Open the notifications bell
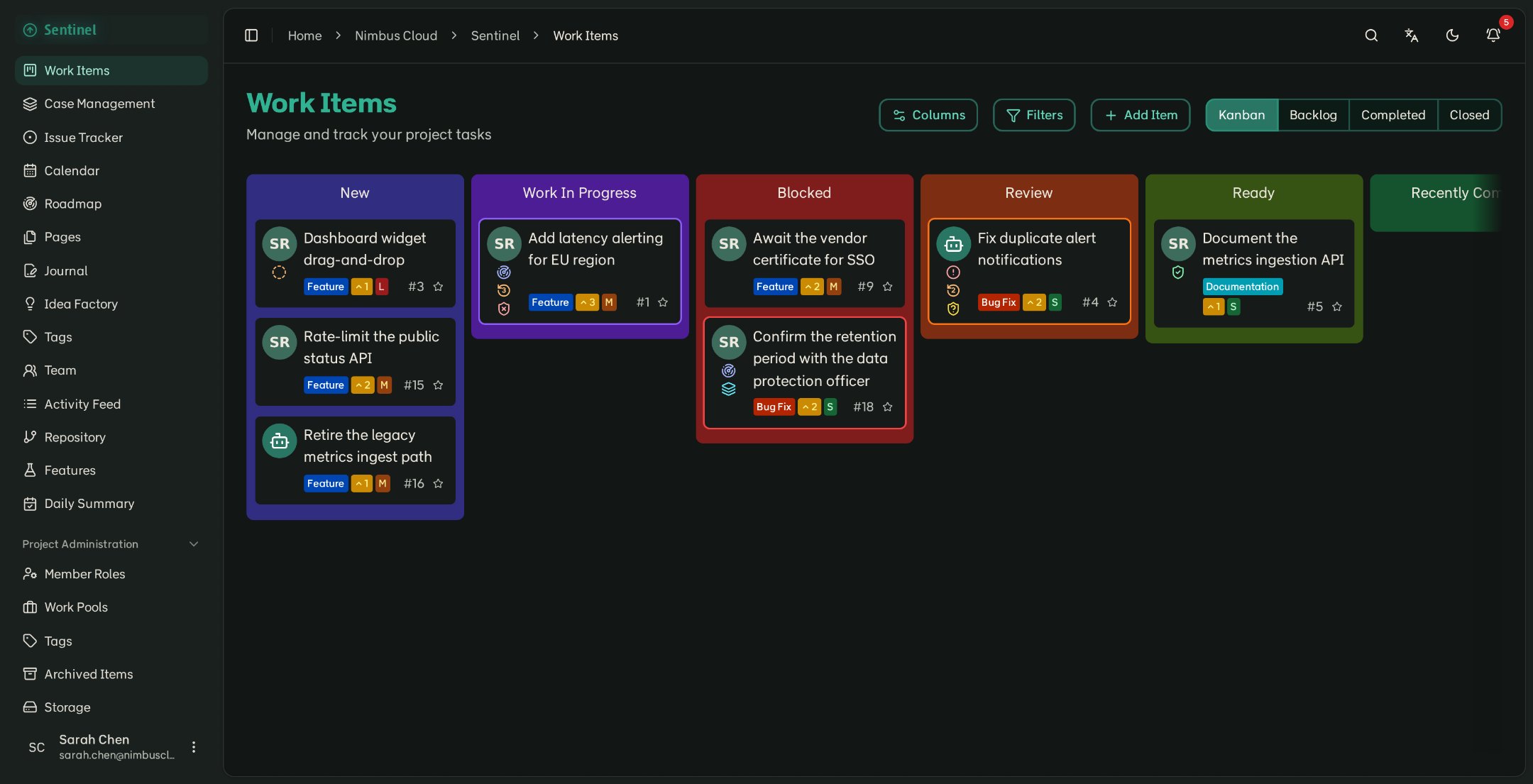This screenshot has width=1533, height=784. (x=1493, y=35)
